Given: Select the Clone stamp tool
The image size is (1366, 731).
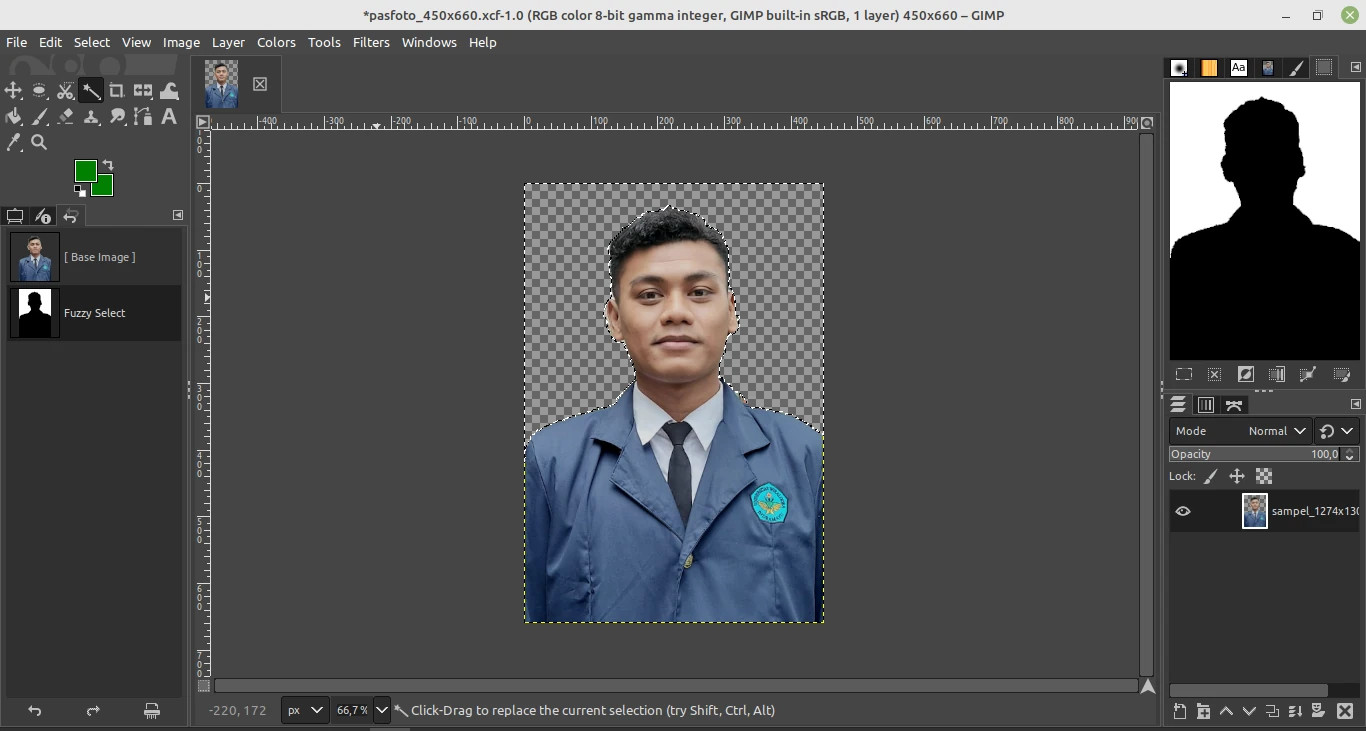Looking at the screenshot, I should pos(91,117).
